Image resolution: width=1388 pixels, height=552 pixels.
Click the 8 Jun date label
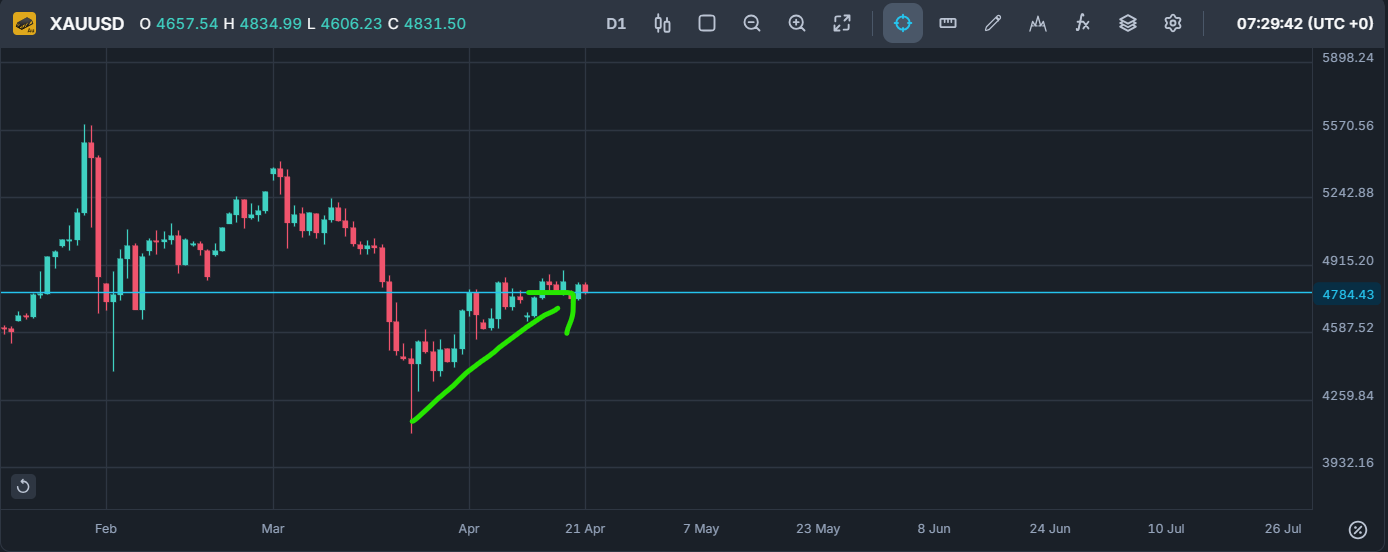click(934, 528)
